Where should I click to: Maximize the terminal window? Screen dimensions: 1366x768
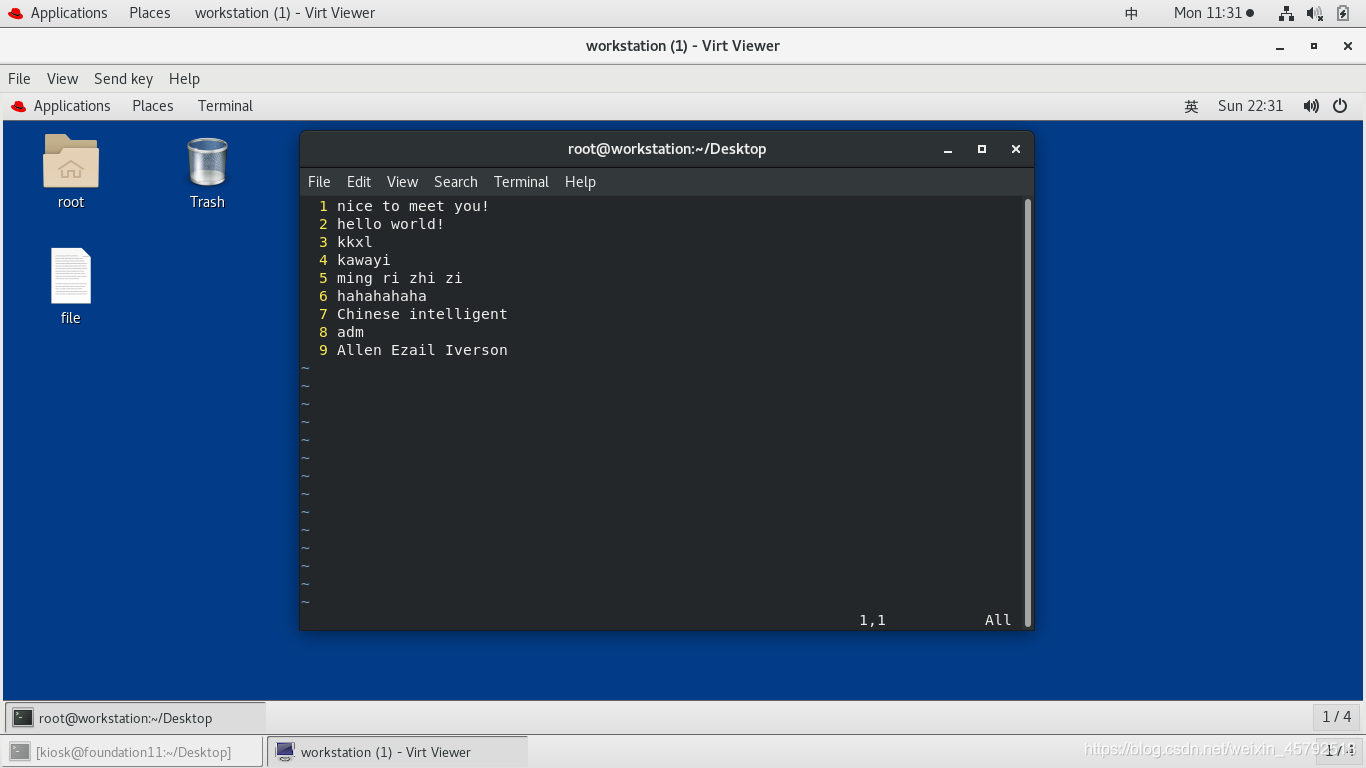[982, 149]
